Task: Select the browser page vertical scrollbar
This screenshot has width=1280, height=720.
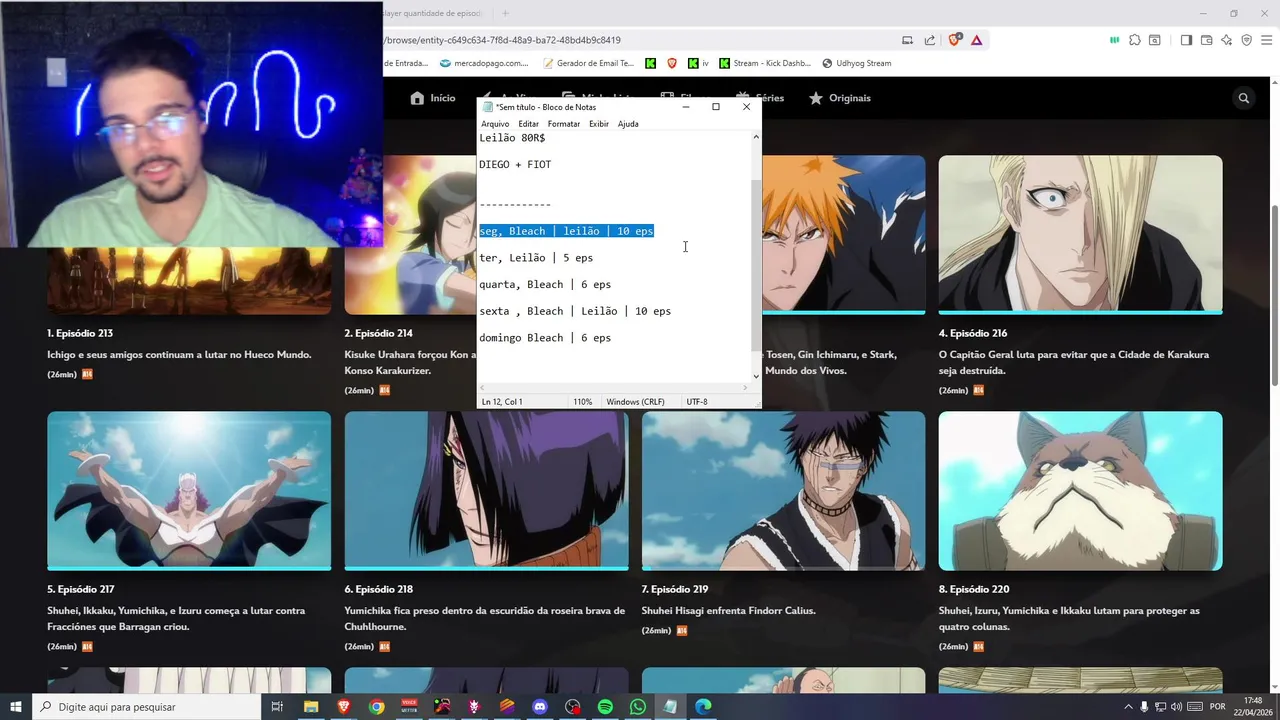Action: click(1274, 294)
